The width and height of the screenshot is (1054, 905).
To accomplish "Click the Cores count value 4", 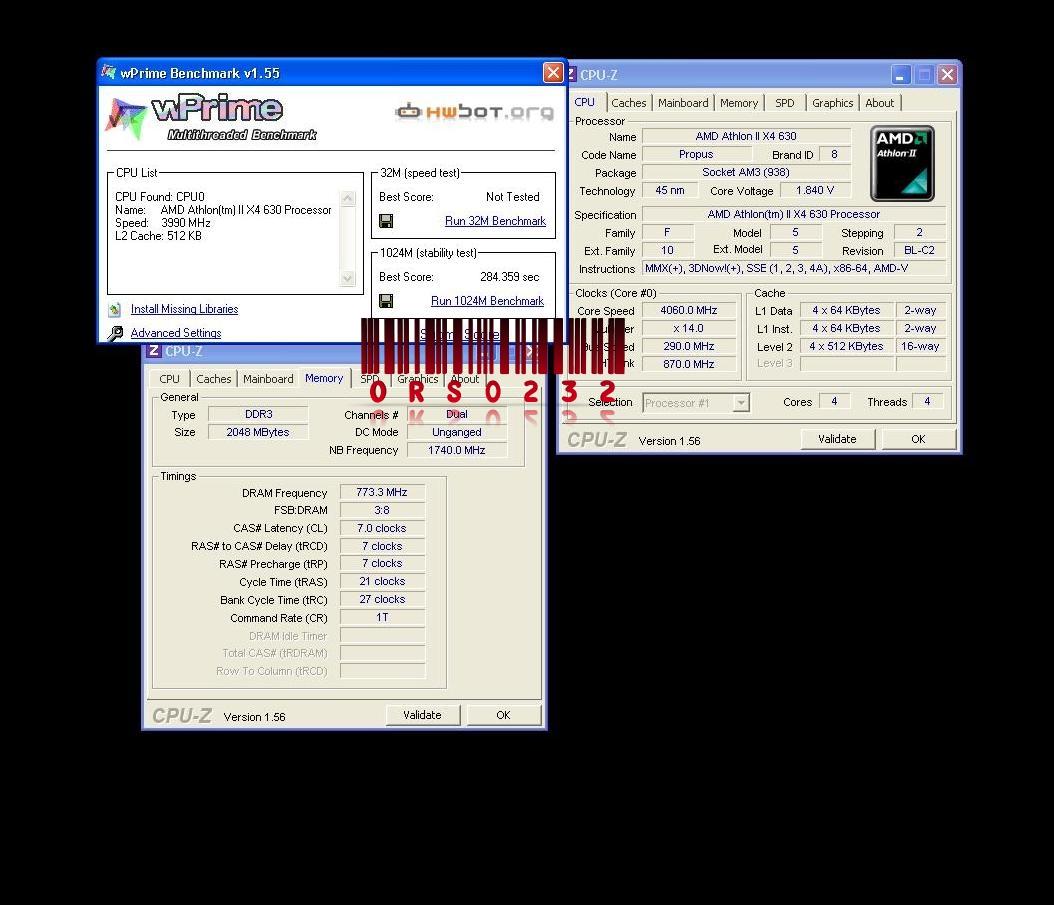I will tap(834, 401).
